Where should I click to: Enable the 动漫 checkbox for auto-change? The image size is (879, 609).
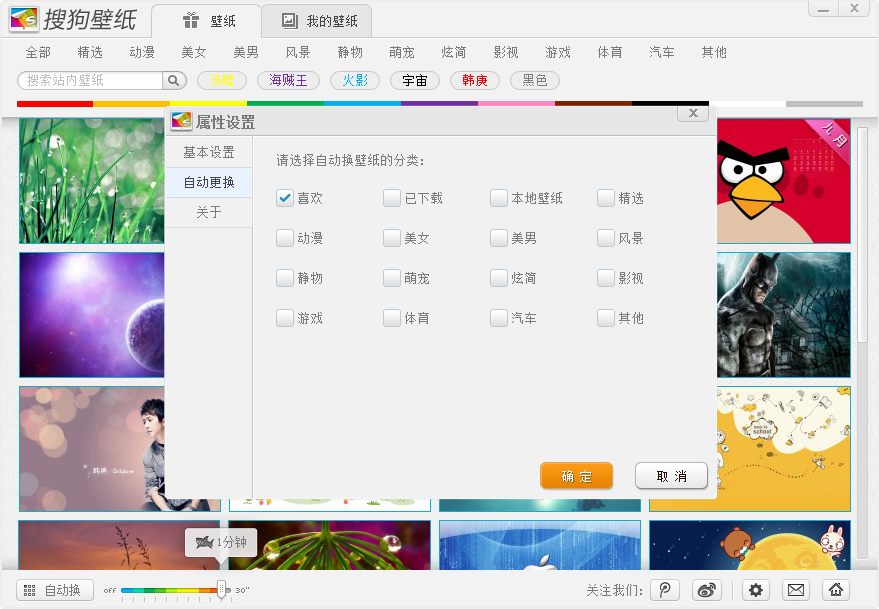tap(285, 238)
